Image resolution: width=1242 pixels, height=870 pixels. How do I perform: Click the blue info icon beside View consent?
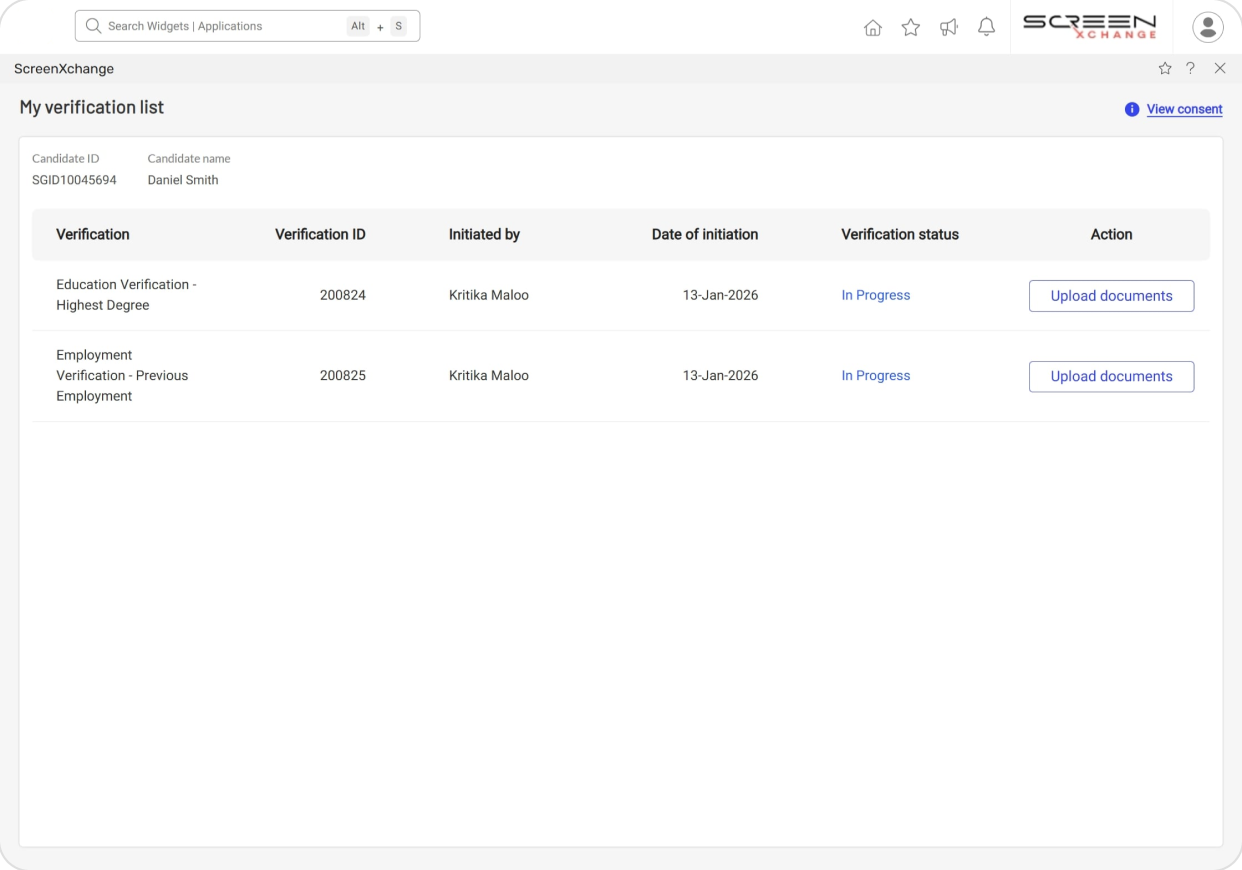pyautogui.click(x=1131, y=109)
